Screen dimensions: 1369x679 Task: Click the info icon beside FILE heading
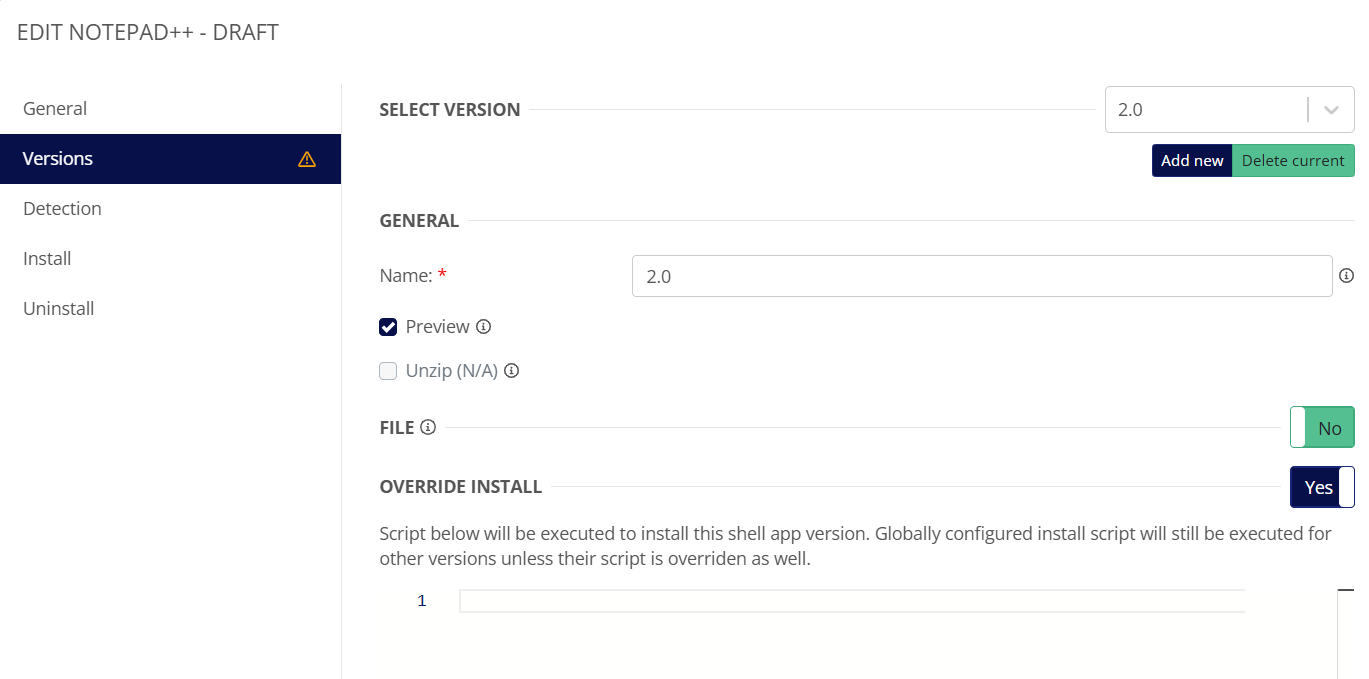(x=428, y=428)
